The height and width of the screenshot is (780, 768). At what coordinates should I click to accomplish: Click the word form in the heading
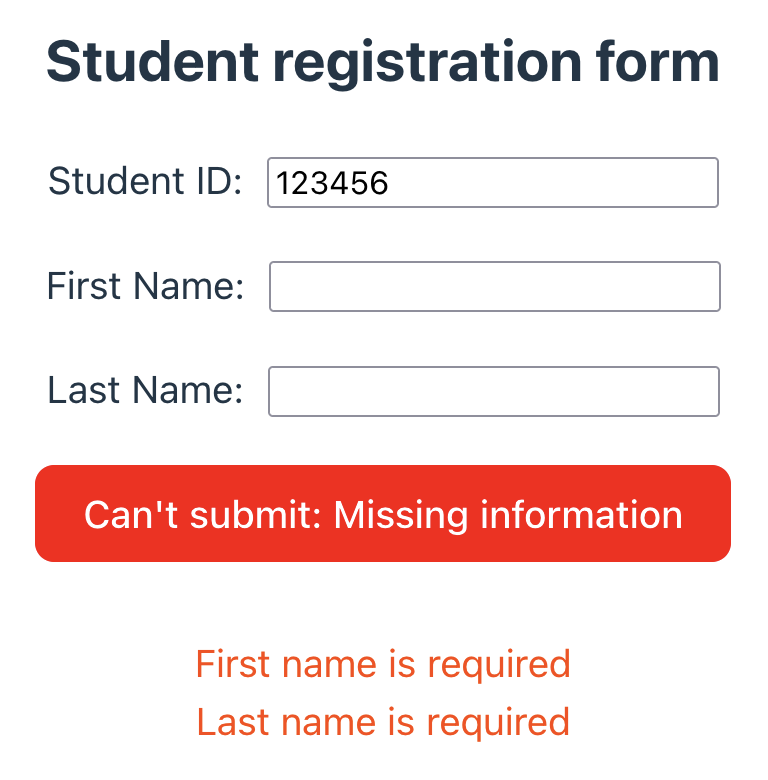pyautogui.click(x=657, y=61)
